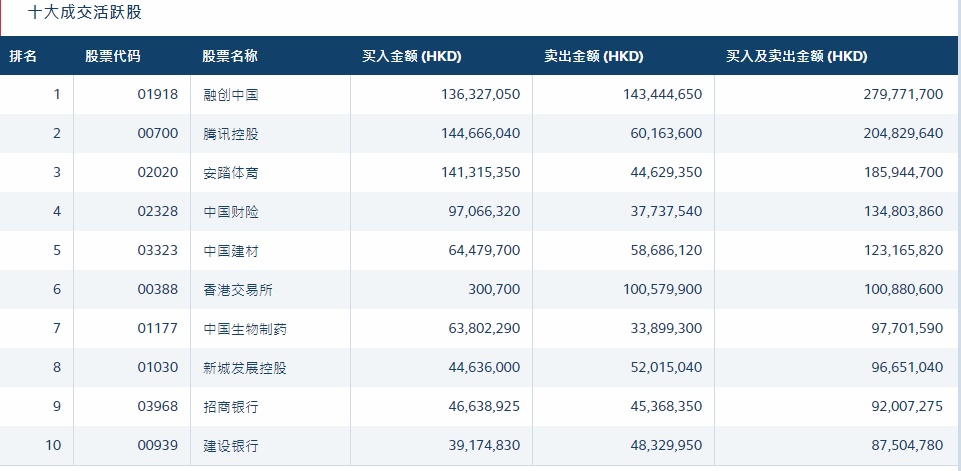
Task: Select stock name 安踏体育
Action: pyautogui.click(x=230, y=172)
